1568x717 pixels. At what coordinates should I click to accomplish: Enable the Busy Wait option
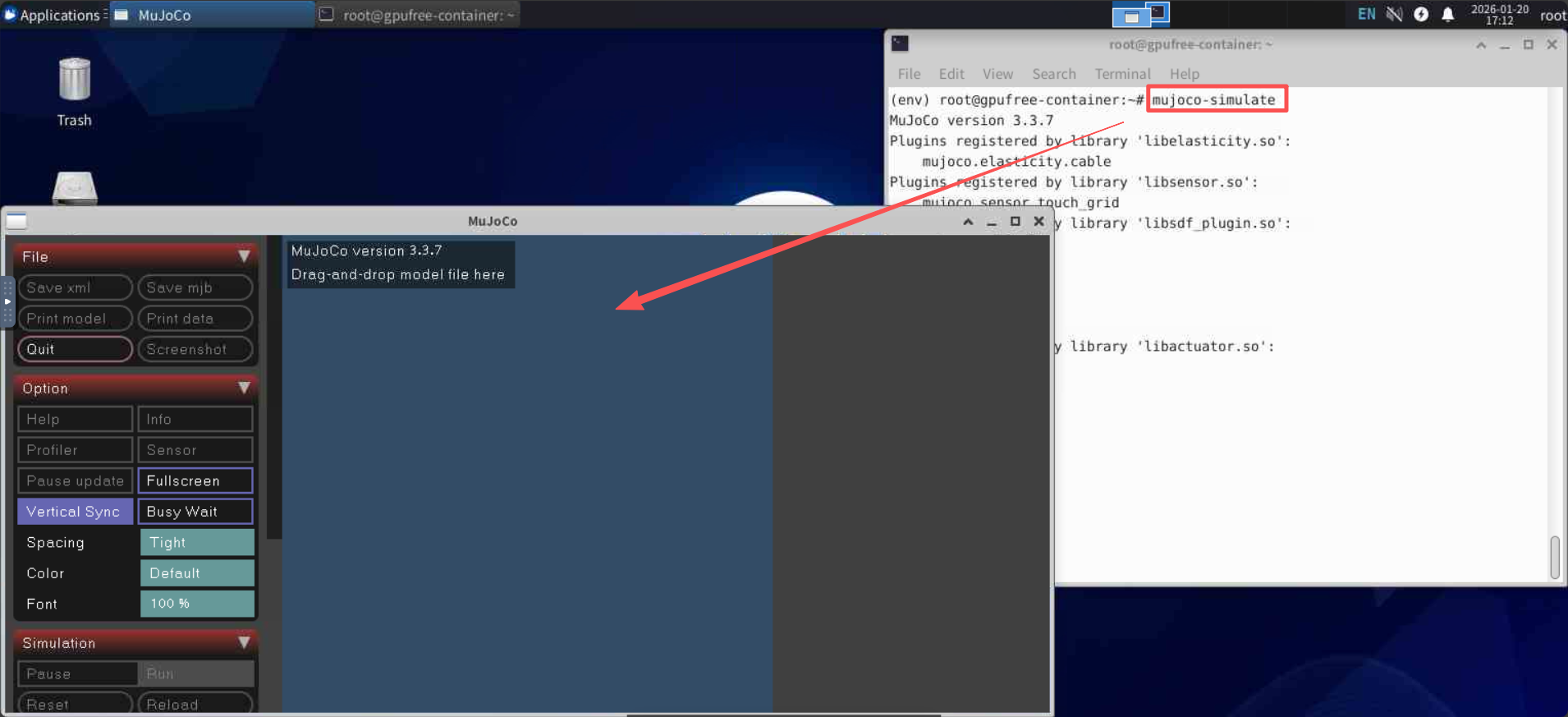pyautogui.click(x=195, y=512)
